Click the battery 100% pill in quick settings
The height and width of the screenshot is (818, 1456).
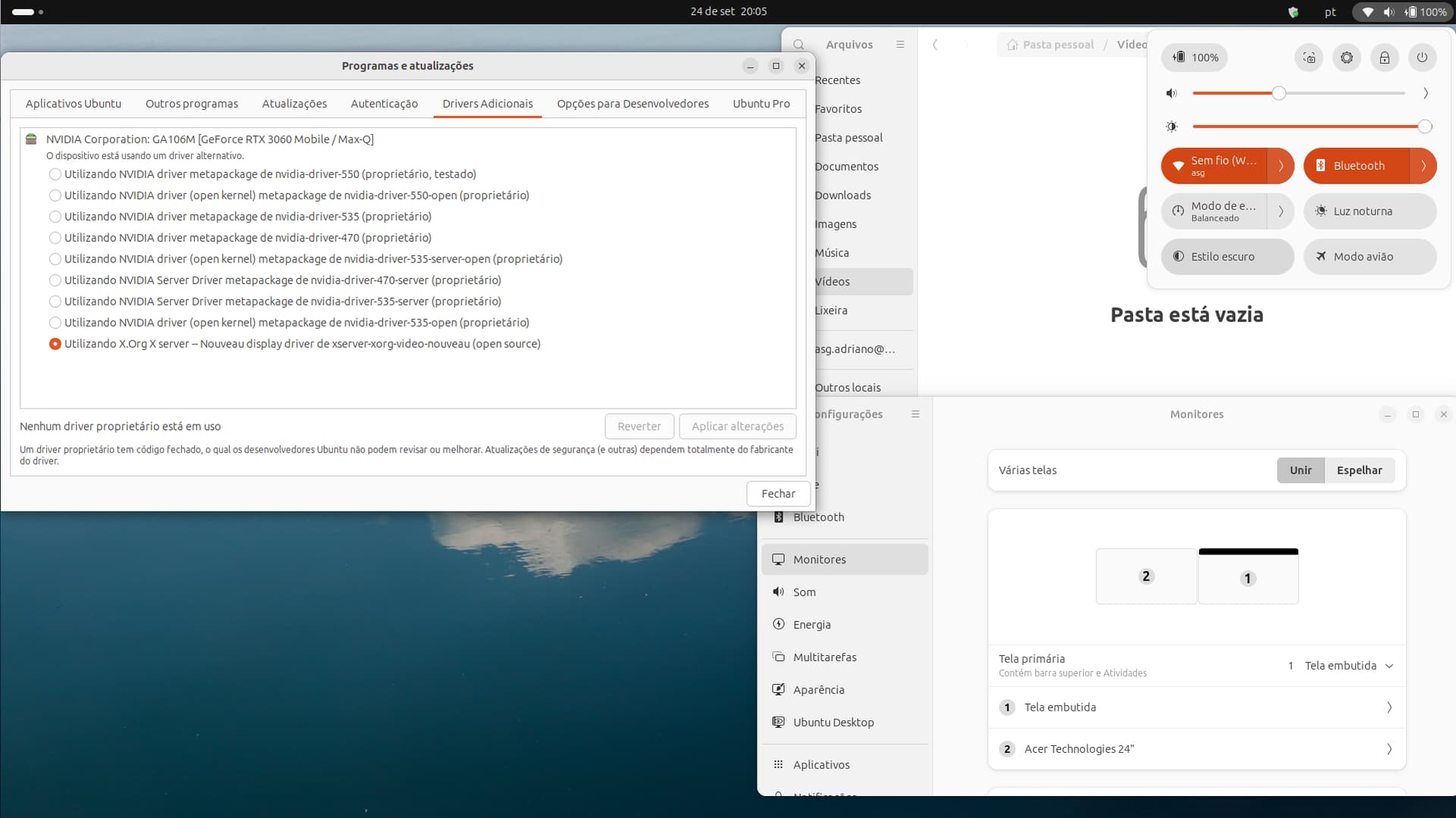pos(1195,58)
